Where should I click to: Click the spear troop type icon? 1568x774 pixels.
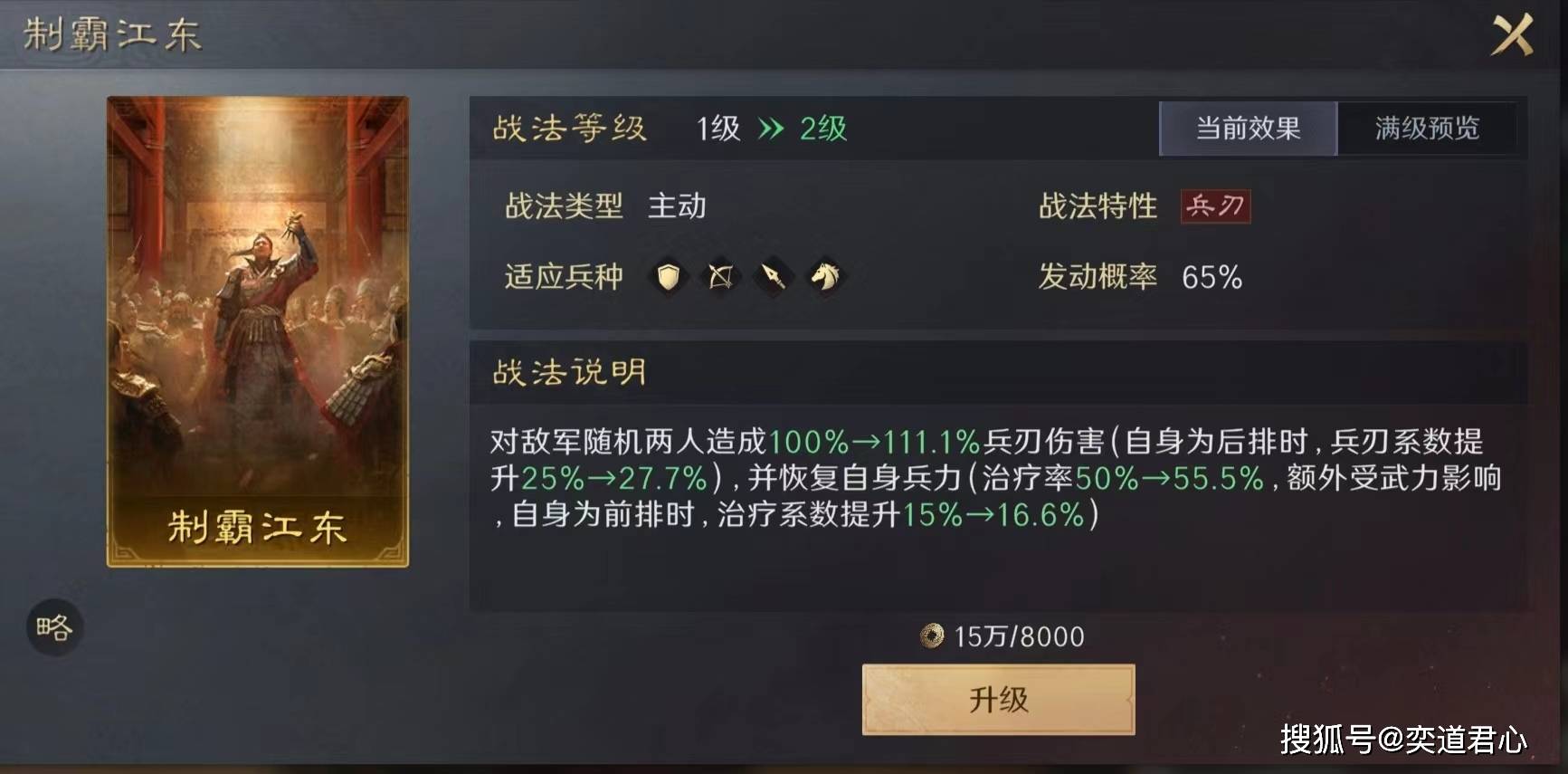point(773,276)
